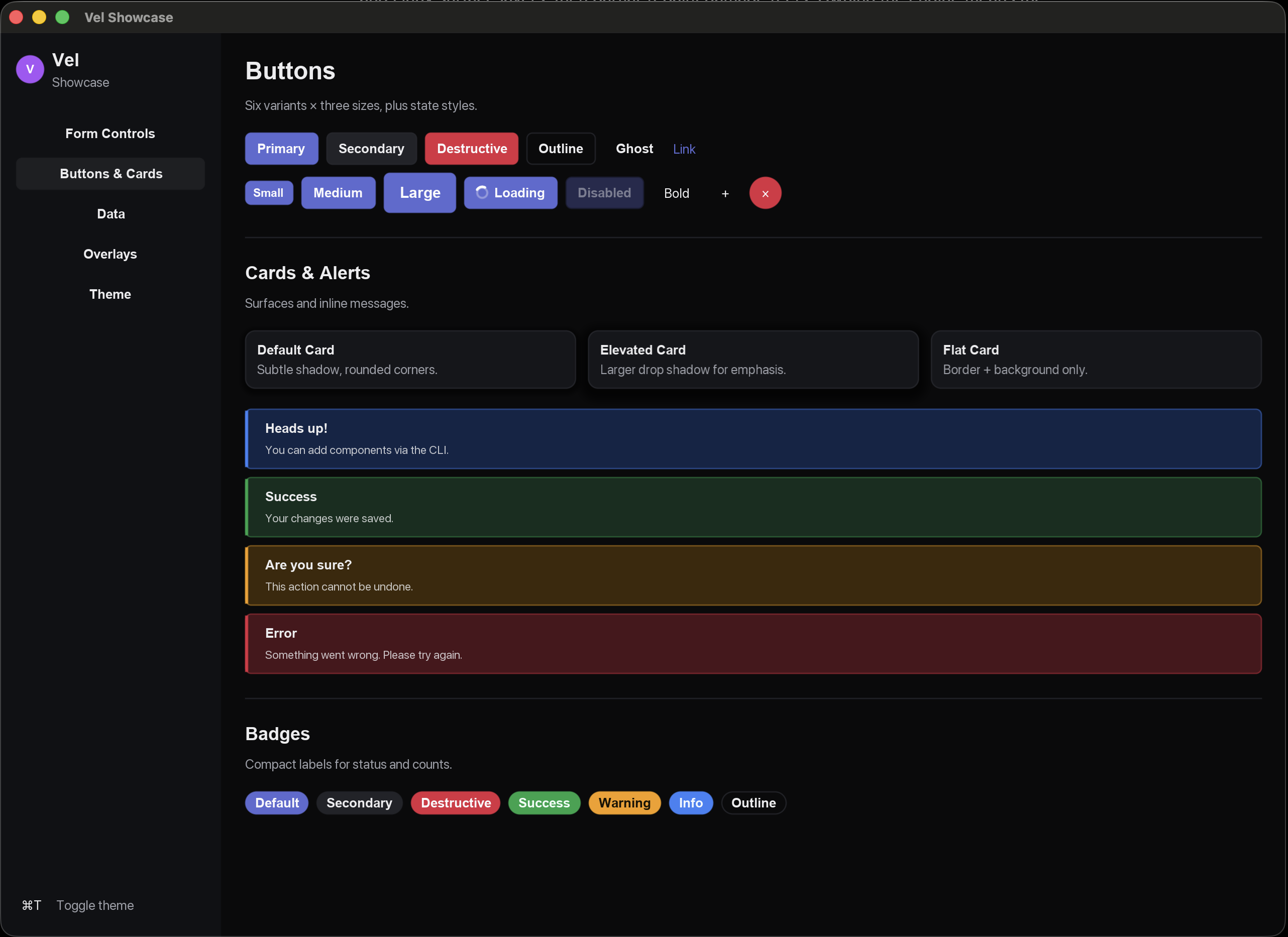Follow the Link variant button

pos(684,149)
